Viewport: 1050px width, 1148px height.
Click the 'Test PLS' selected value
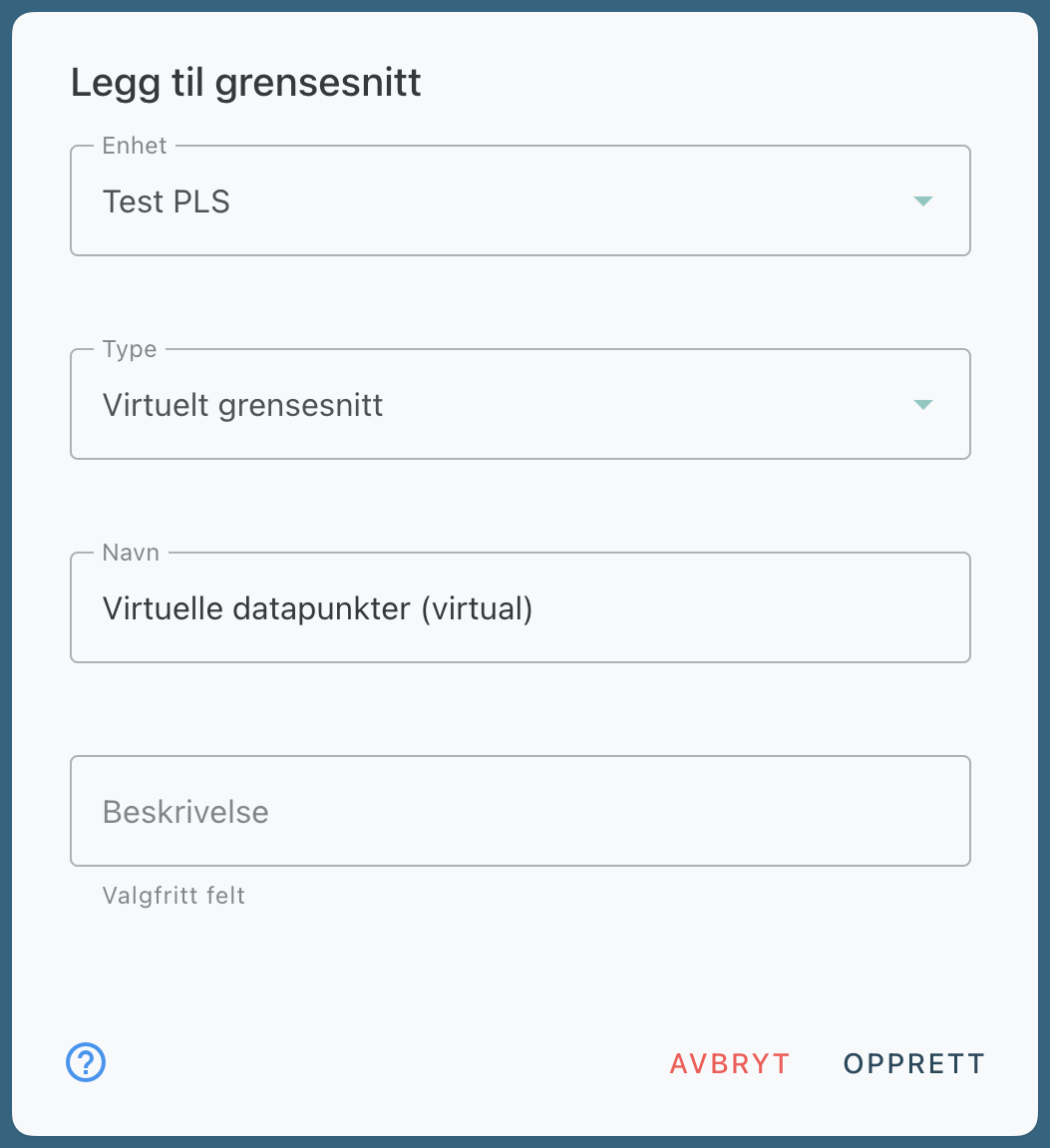tap(167, 202)
